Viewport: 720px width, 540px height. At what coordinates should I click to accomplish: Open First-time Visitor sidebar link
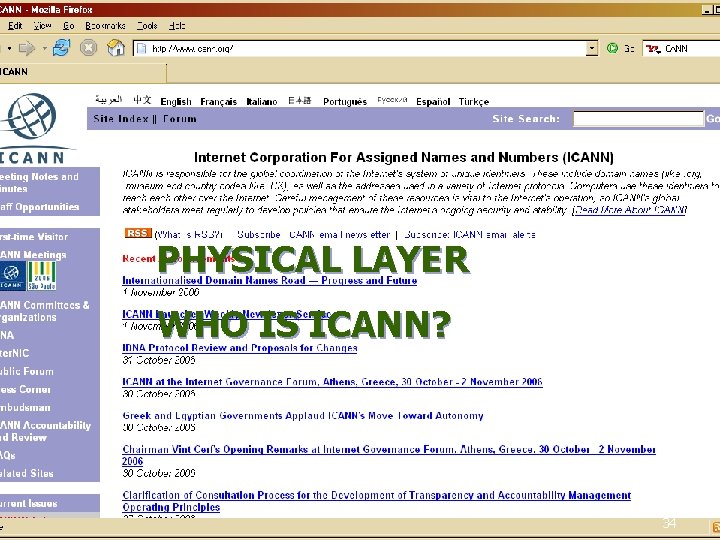pyautogui.click(x=34, y=236)
